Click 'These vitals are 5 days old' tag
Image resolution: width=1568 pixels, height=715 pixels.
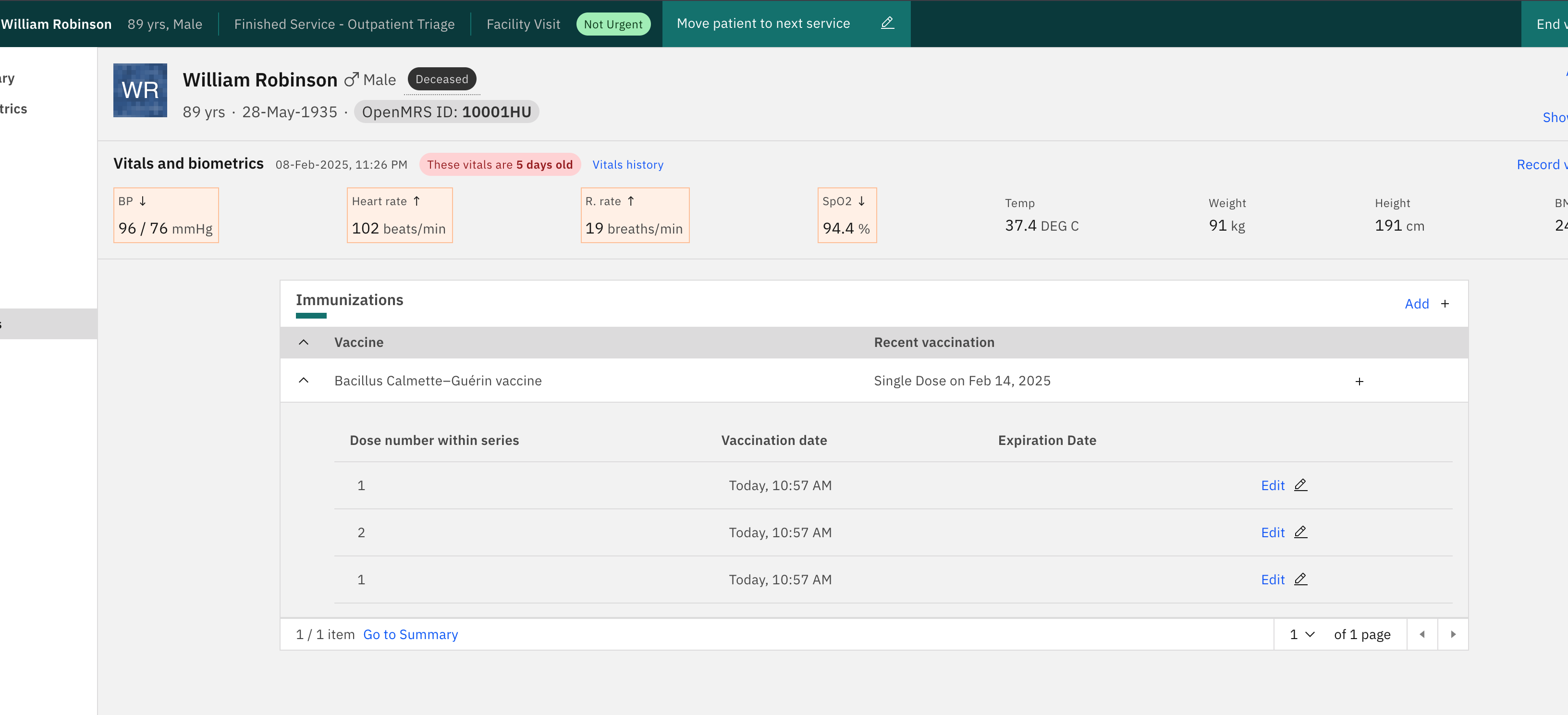click(x=500, y=164)
